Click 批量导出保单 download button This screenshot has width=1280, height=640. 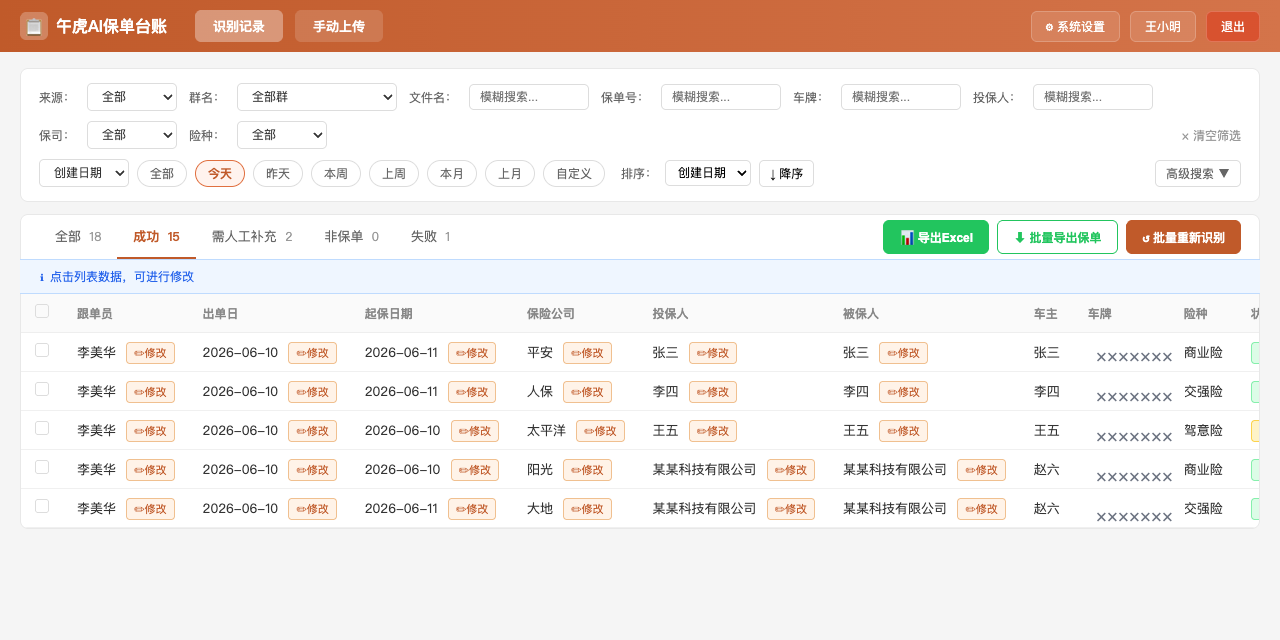(1057, 237)
